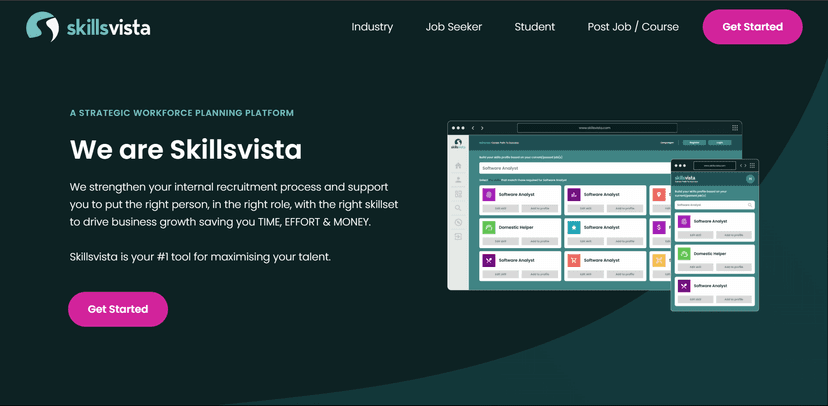This screenshot has height=406, width=828.
Task: Click the Login button in the desktop mockup
Action: point(720,143)
